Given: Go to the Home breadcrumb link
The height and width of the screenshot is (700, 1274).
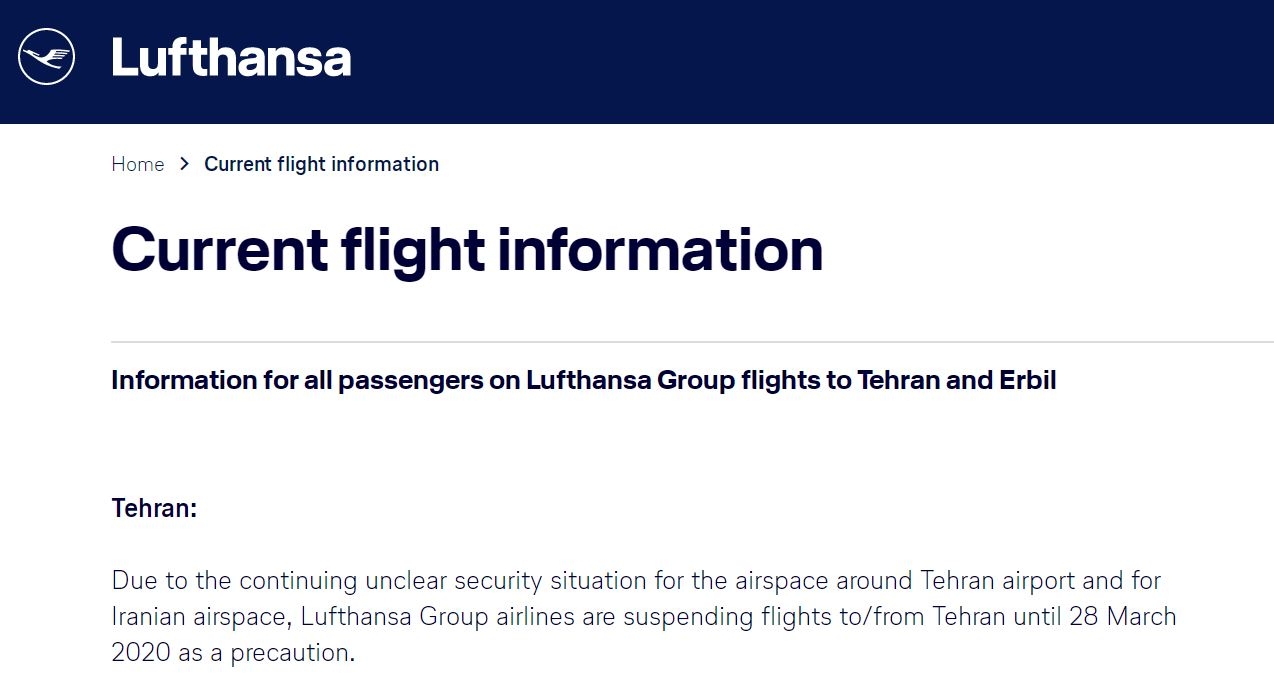Looking at the screenshot, I should coord(138,164).
